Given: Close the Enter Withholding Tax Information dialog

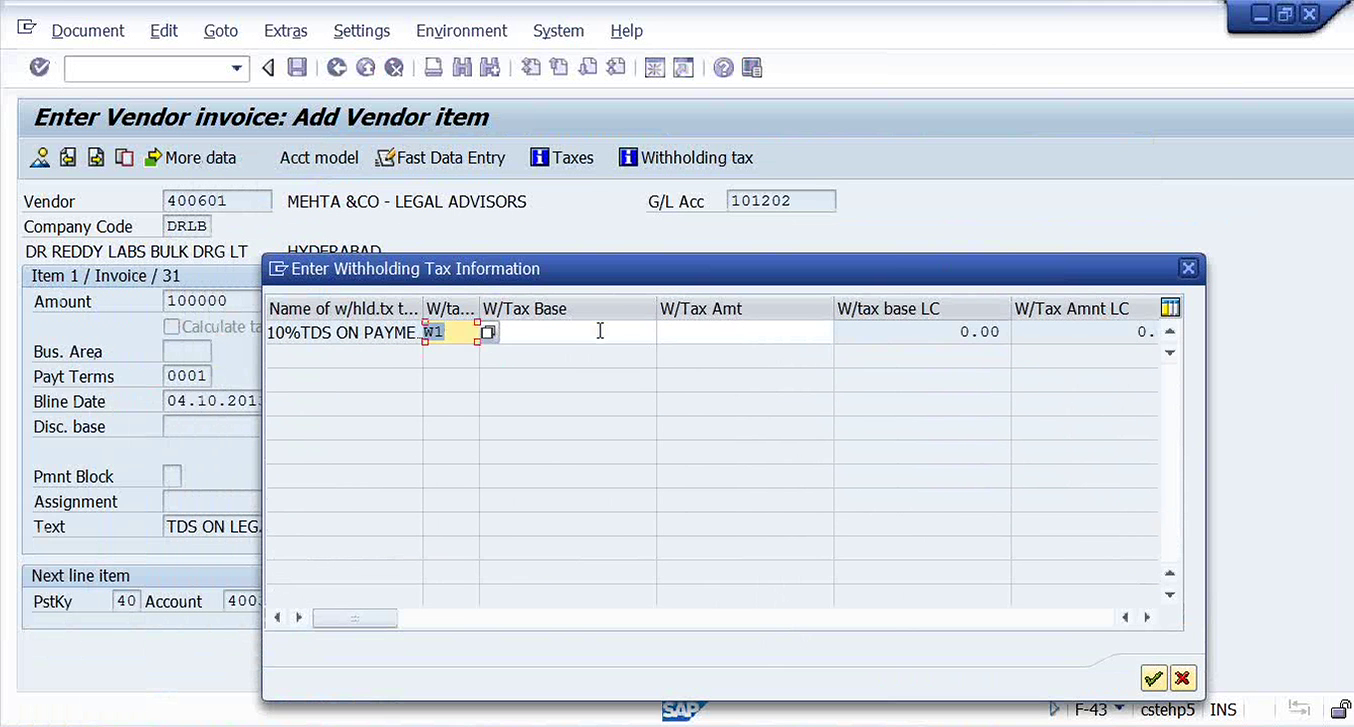Looking at the screenshot, I should [x=1188, y=268].
